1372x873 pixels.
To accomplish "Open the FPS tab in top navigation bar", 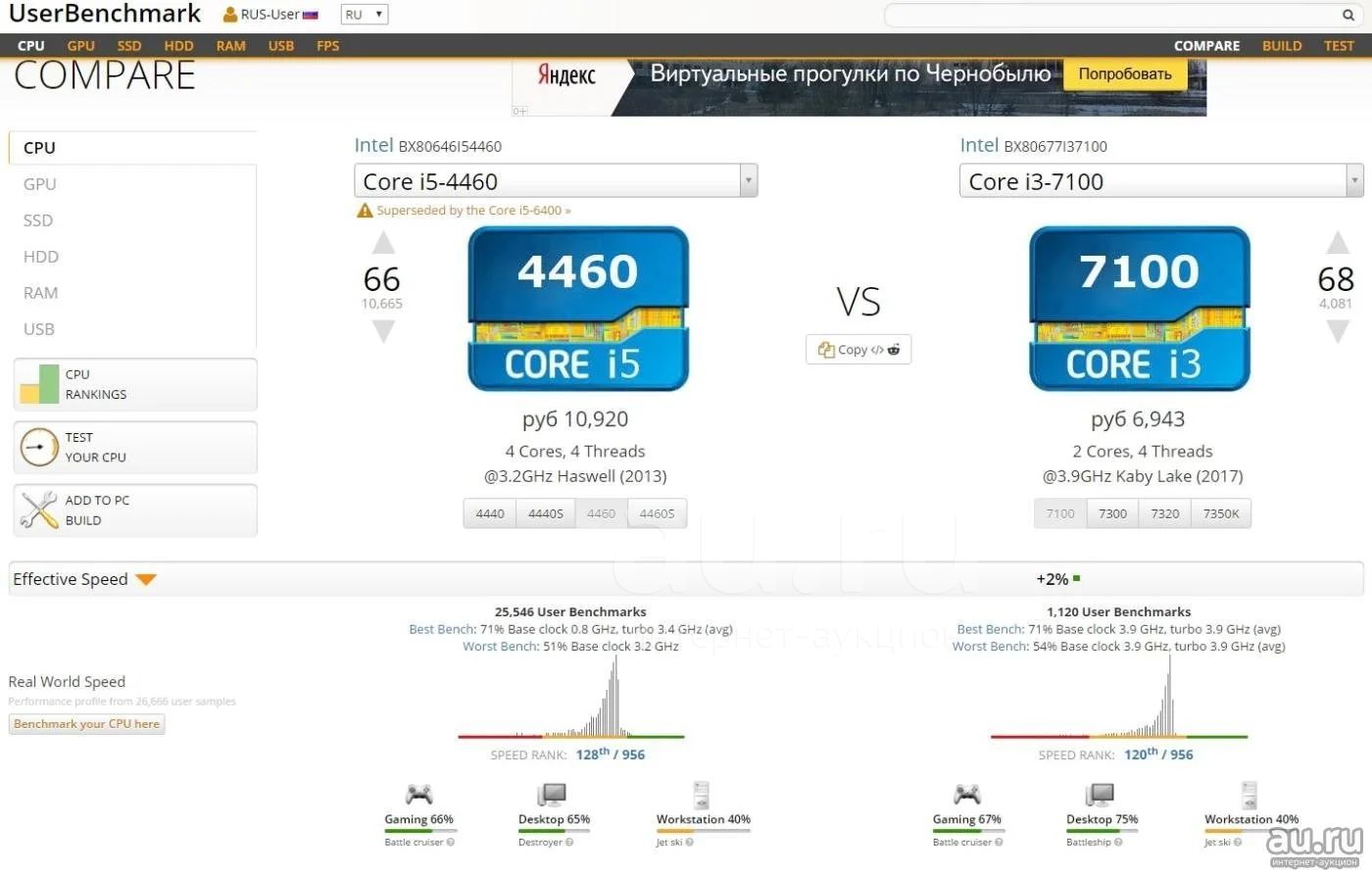I will coord(328,46).
